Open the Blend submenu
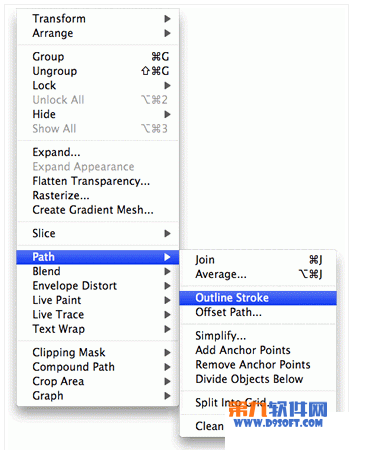367x450 pixels. point(98,271)
